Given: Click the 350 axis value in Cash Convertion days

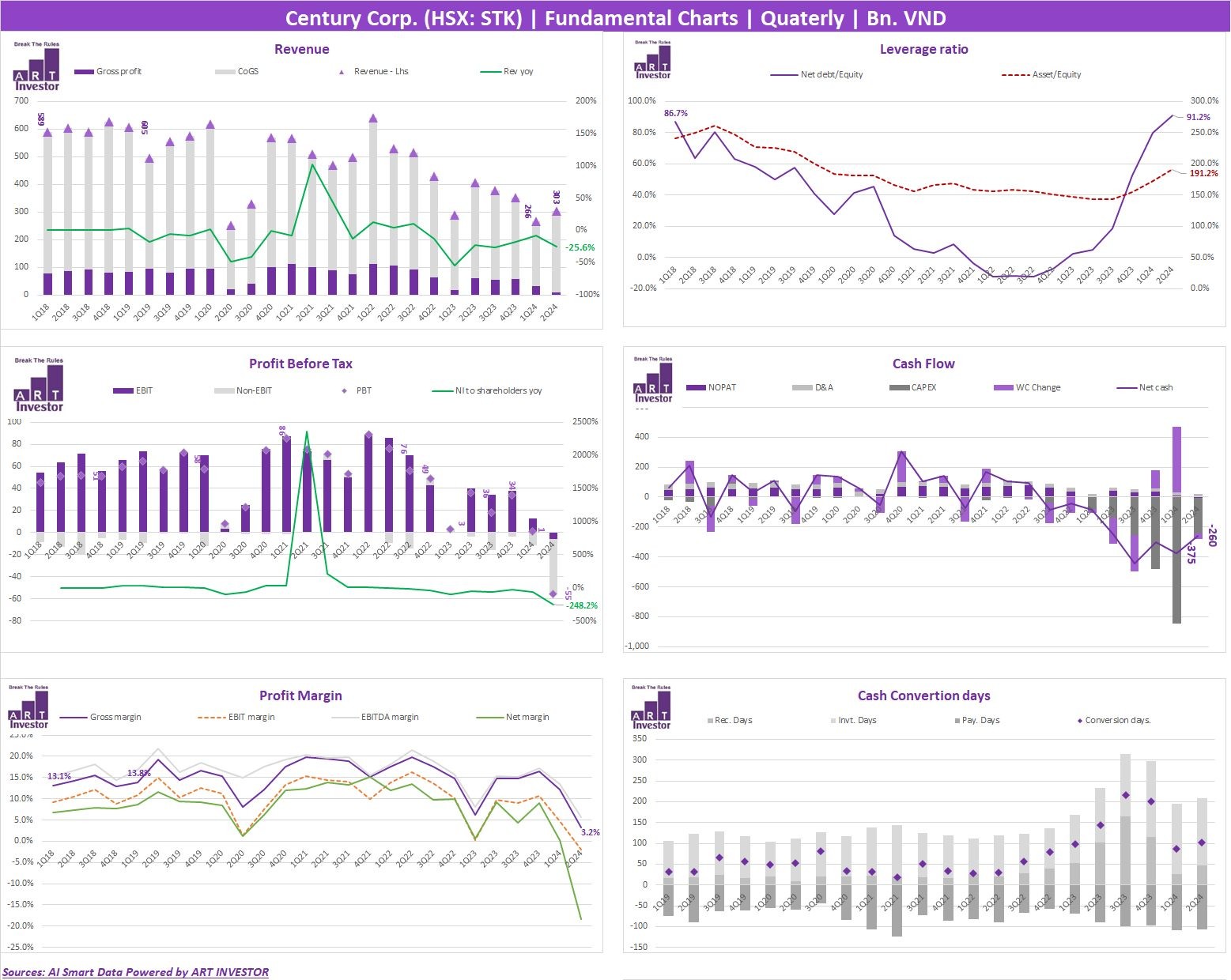Looking at the screenshot, I should pyautogui.click(x=640, y=739).
